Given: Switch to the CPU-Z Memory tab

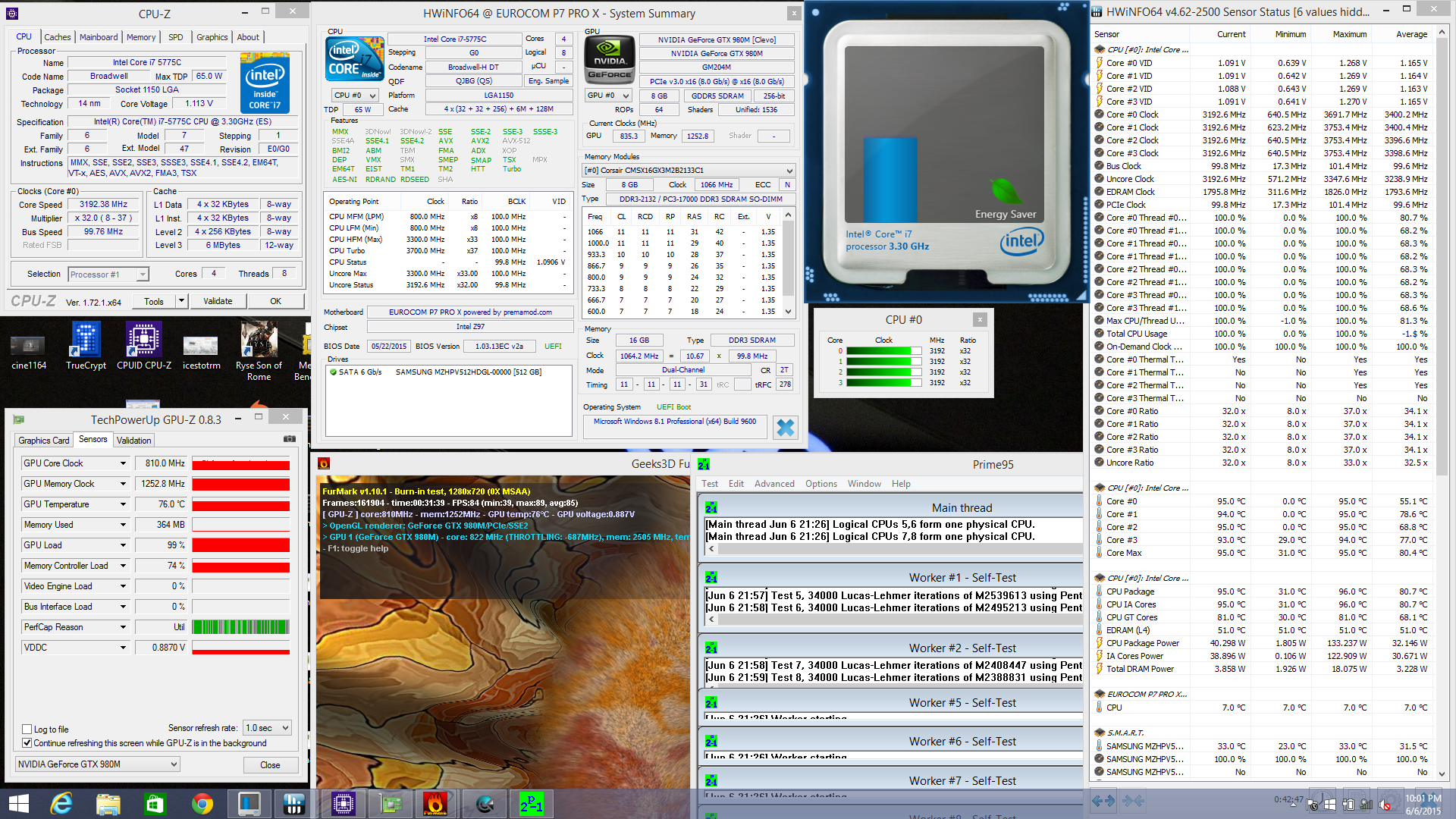Looking at the screenshot, I should [141, 37].
